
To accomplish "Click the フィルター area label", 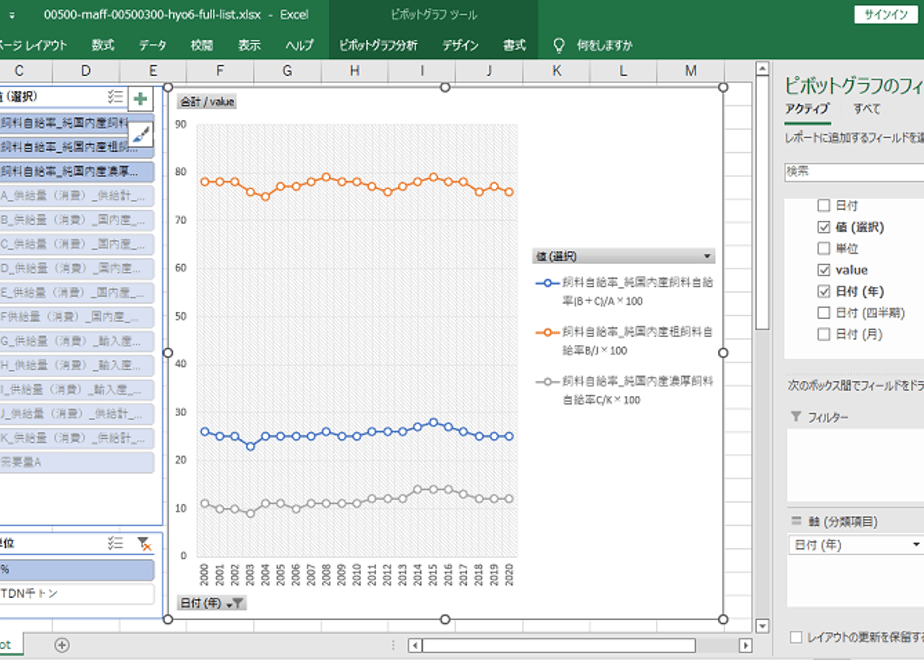I will click(828, 417).
